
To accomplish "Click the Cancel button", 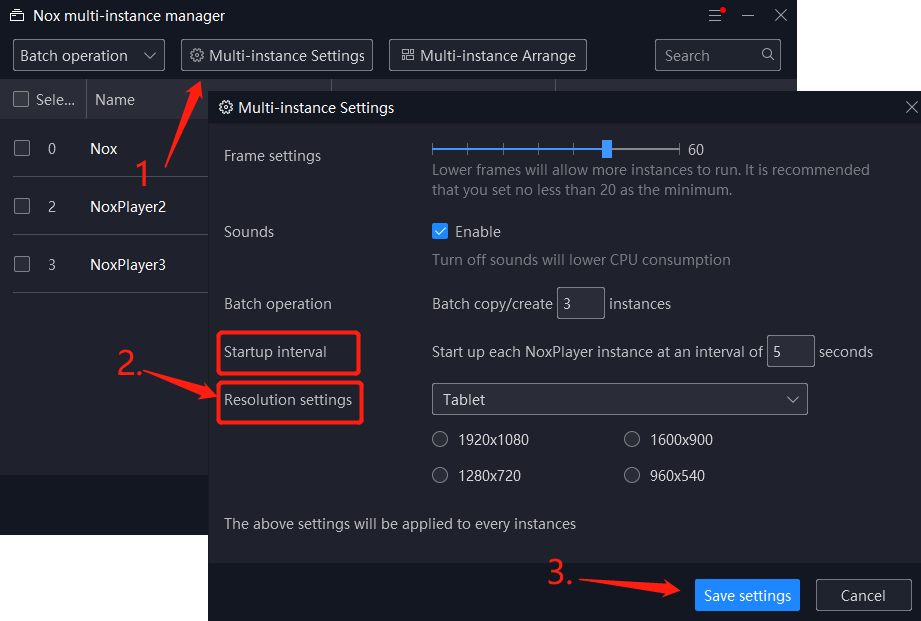I will coord(863,595).
